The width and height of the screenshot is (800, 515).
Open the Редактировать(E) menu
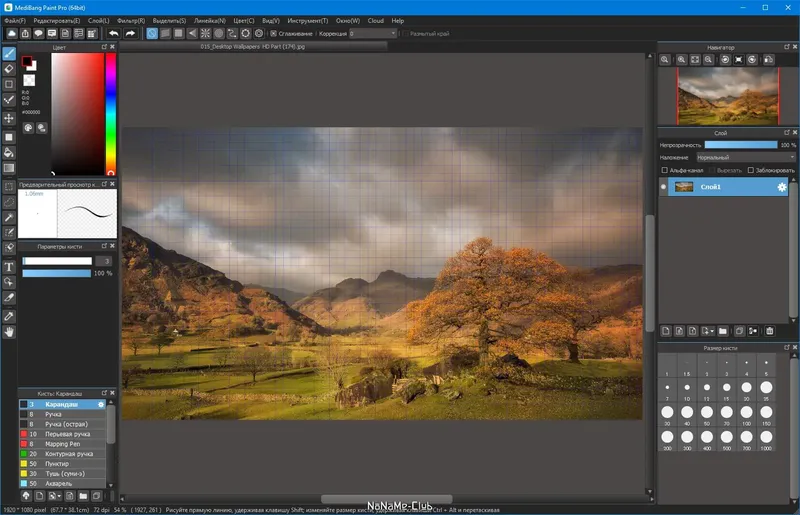[x=57, y=21]
